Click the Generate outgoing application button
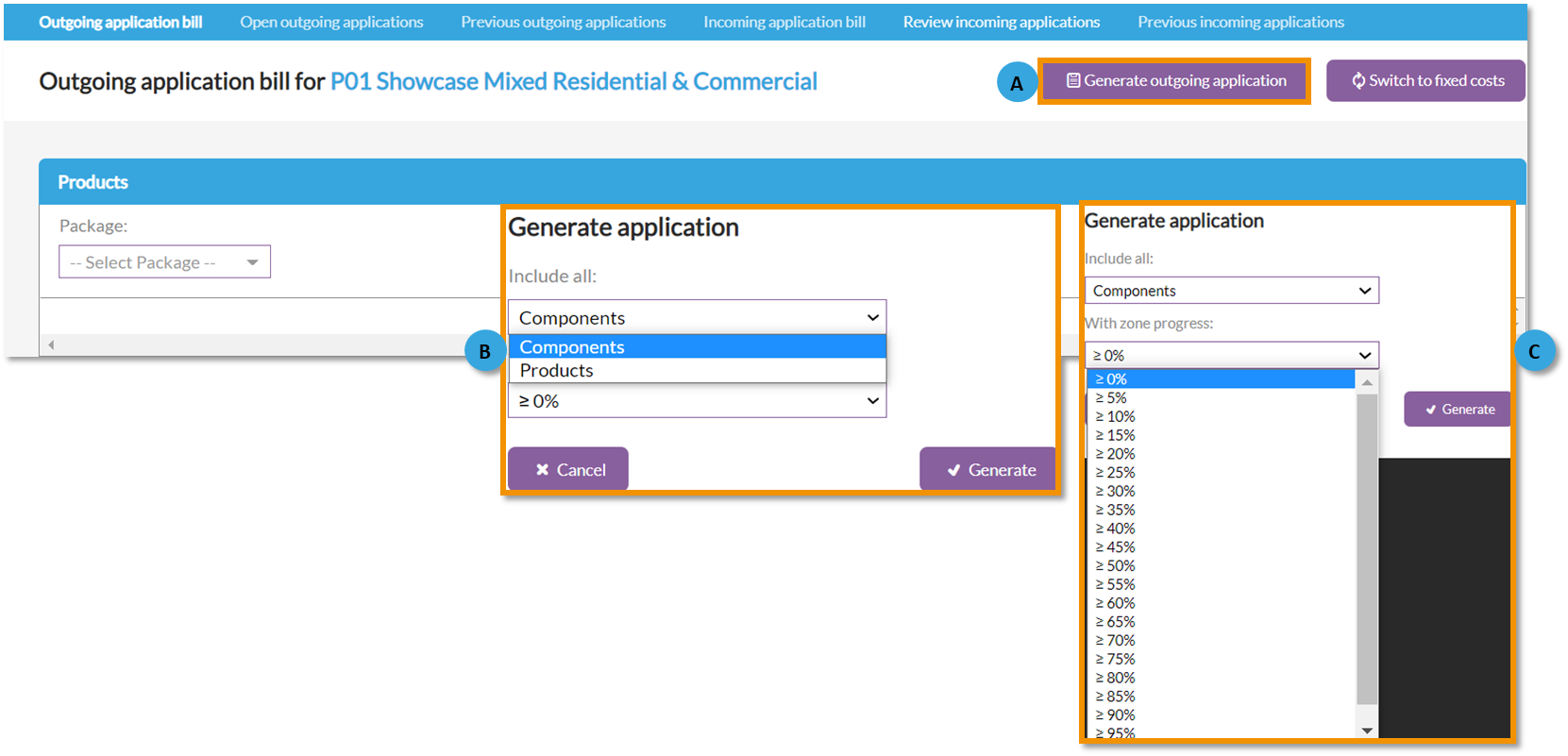This screenshot has height=756, width=1568. click(x=1174, y=81)
